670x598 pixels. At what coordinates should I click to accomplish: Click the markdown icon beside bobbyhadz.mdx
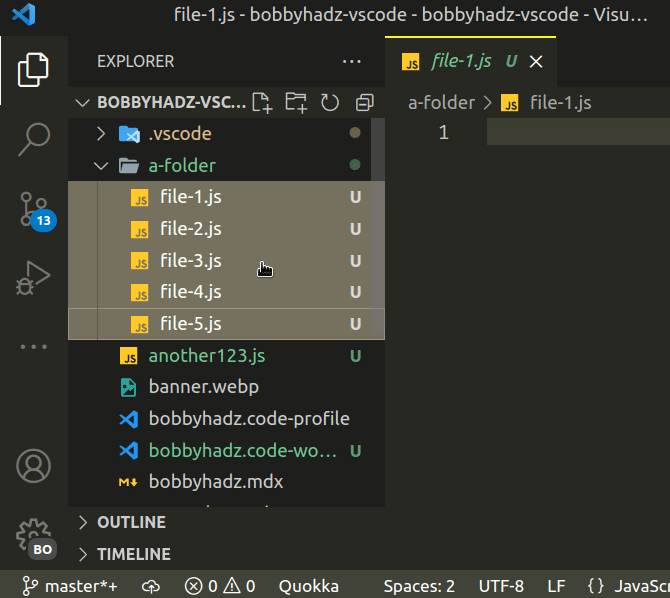[128, 482]
